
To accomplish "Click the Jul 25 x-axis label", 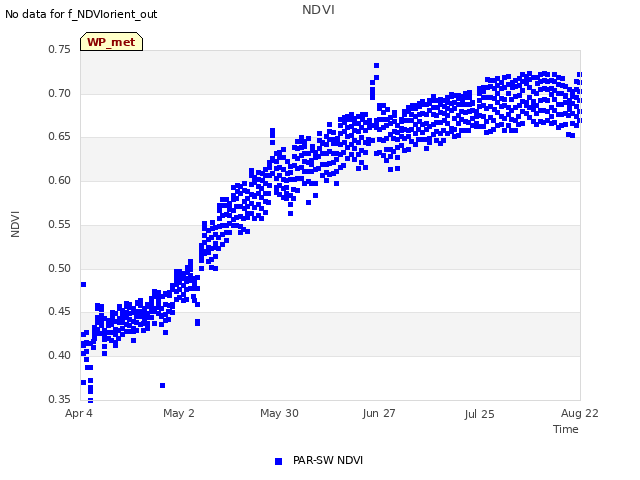I will [479, 414].
